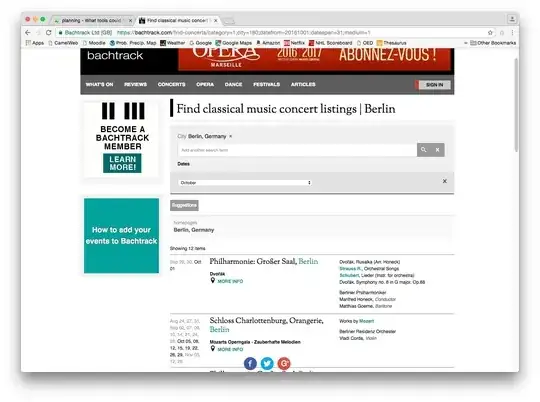Click the add another search term field

pyautogui.click(x=297, y=150)
